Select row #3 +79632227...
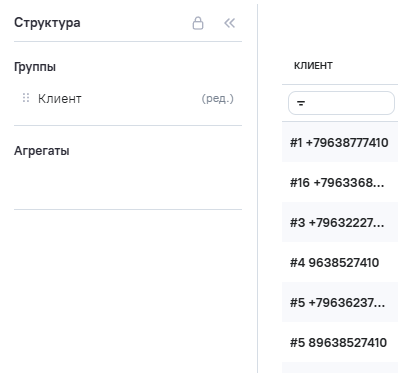398x373 pixels. pos(340,223)
